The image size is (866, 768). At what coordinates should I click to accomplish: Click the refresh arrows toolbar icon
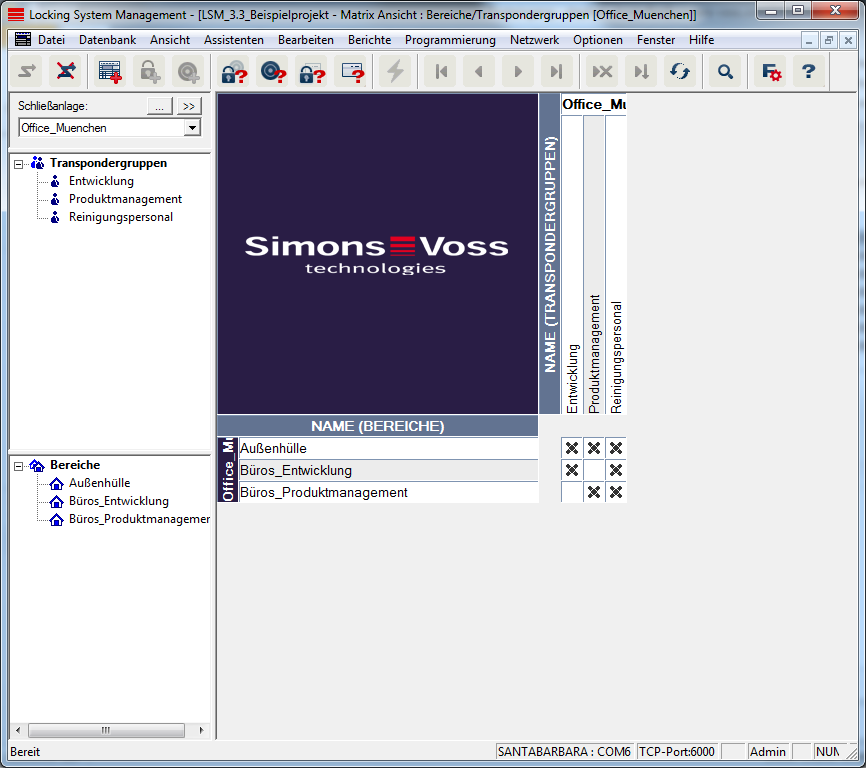680,72
